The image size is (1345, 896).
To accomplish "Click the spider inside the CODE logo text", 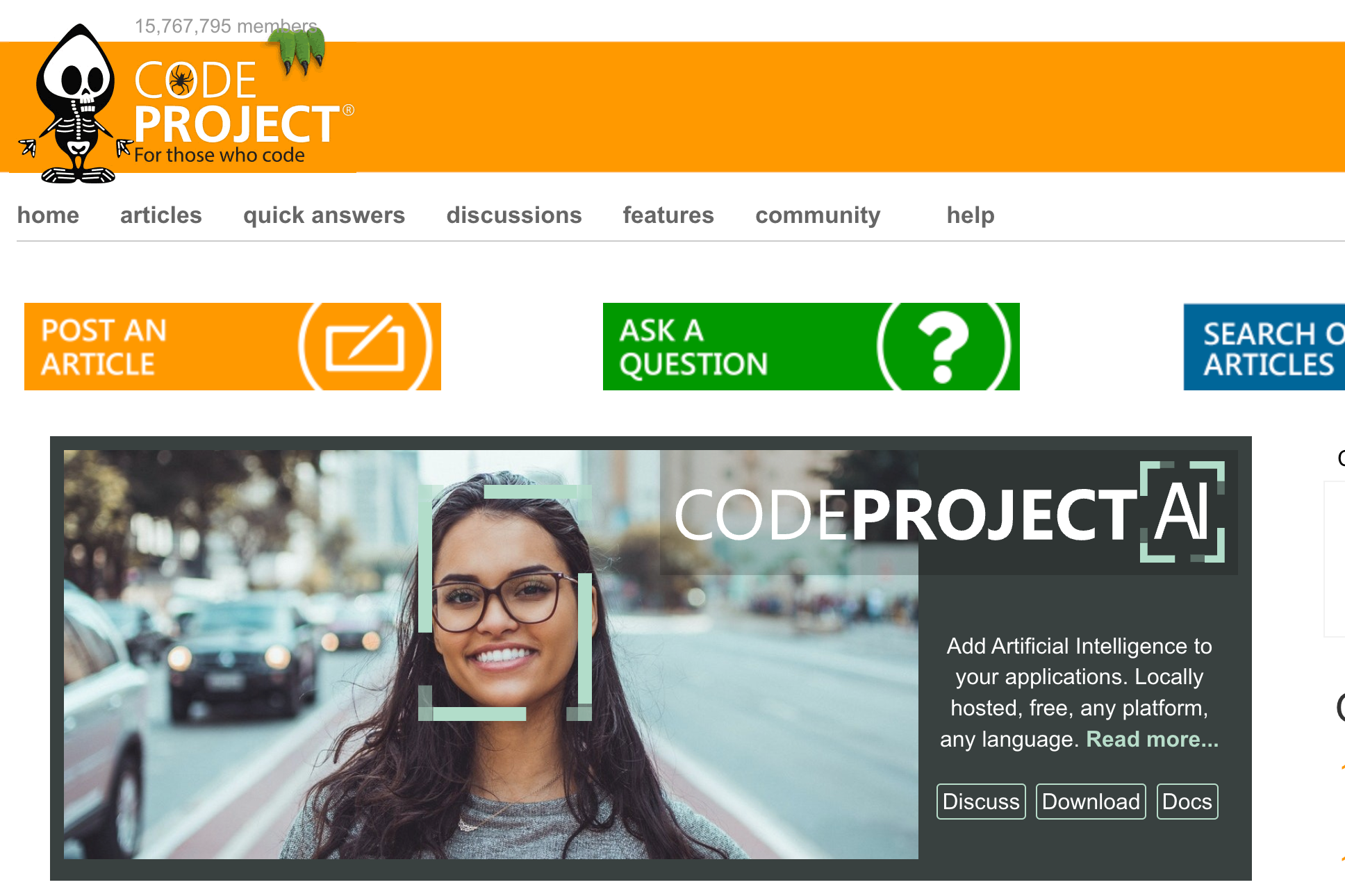I will click(181, 81).
